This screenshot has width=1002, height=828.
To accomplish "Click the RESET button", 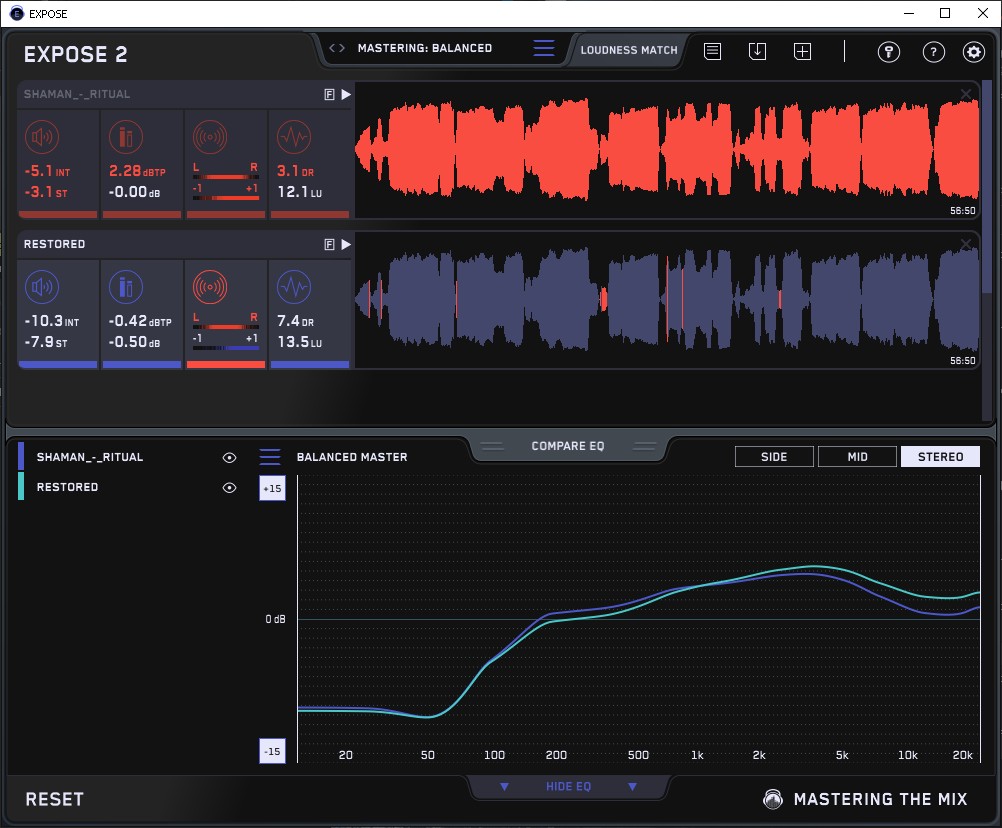I will (54, 799).
